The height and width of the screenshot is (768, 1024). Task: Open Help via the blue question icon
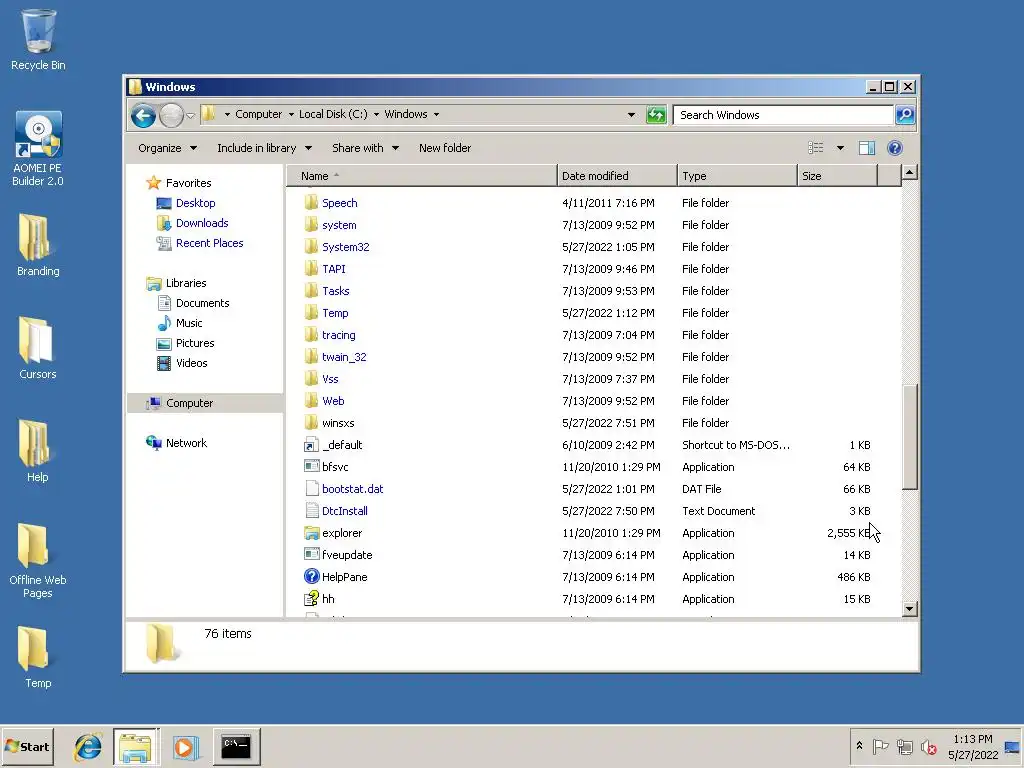895,148
